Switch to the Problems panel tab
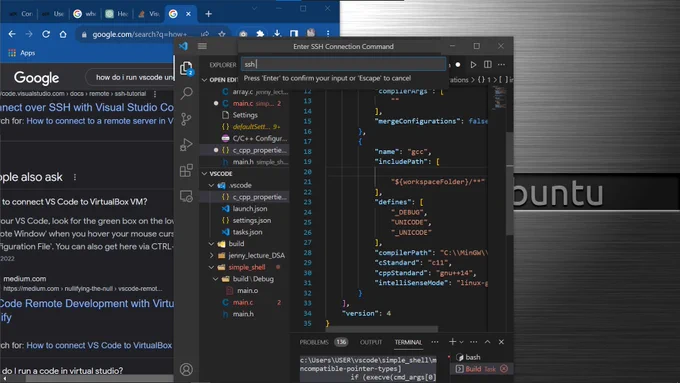The width and height of the screenshot is (680, 383). click(x=314, y=342)
